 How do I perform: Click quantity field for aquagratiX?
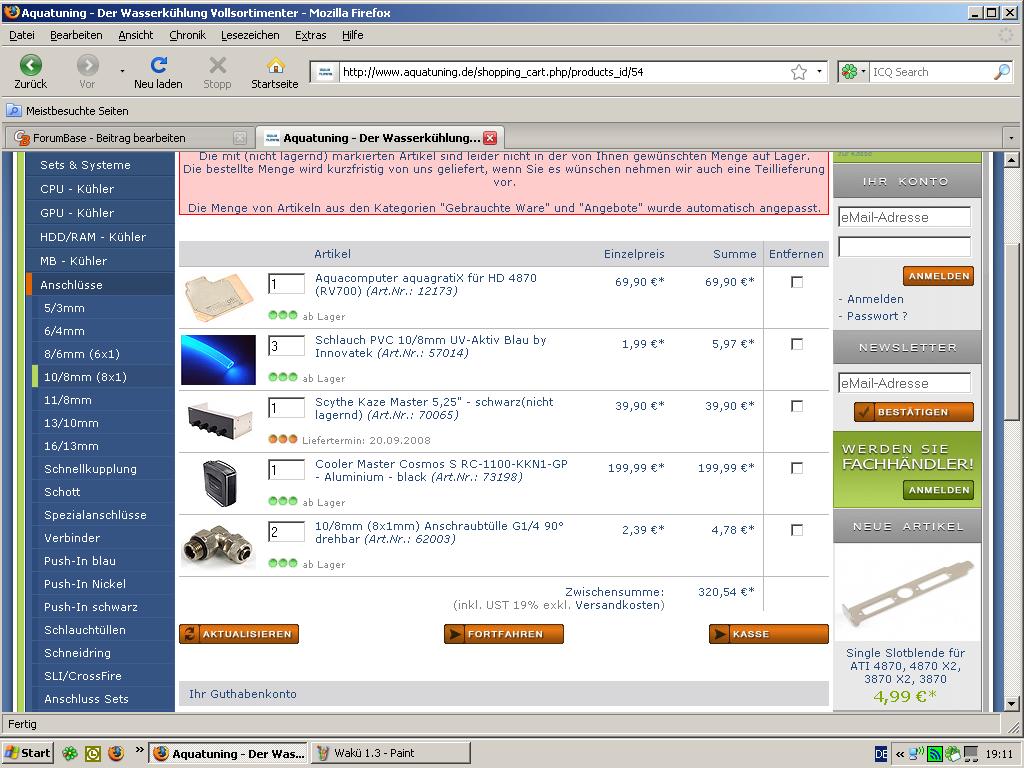point(287,284)
